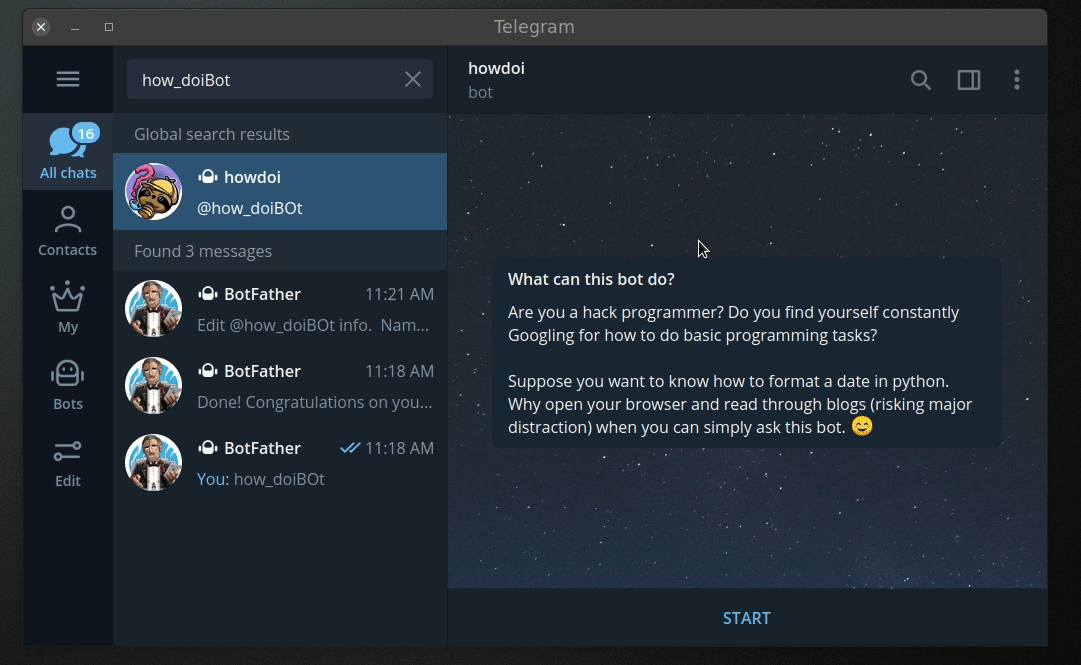
Task: Toggle the right sidebar info panel
Action: point(969,80)
